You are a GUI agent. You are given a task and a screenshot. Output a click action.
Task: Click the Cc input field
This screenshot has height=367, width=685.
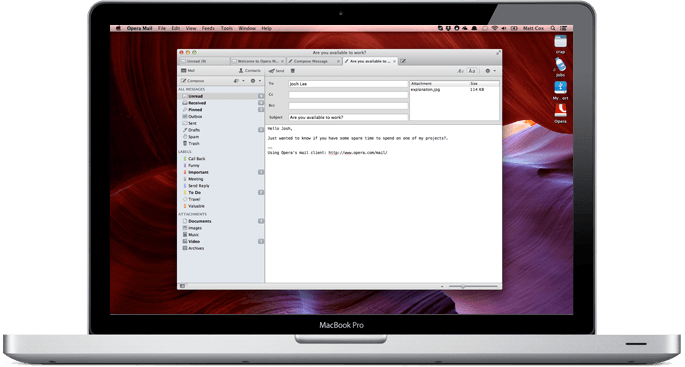coord(348,95)
